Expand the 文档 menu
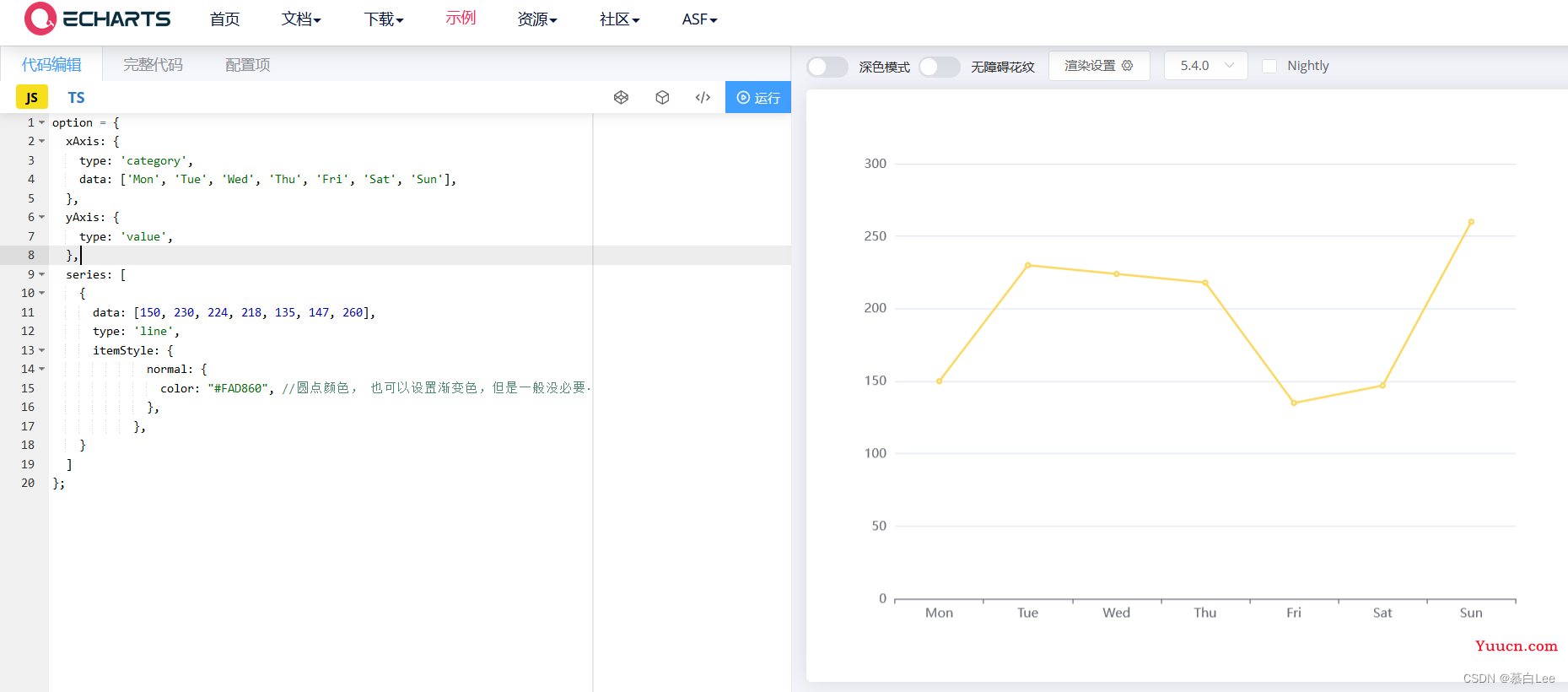The width and height of the screenshot is (1568, 692). [x=301, y=19]
